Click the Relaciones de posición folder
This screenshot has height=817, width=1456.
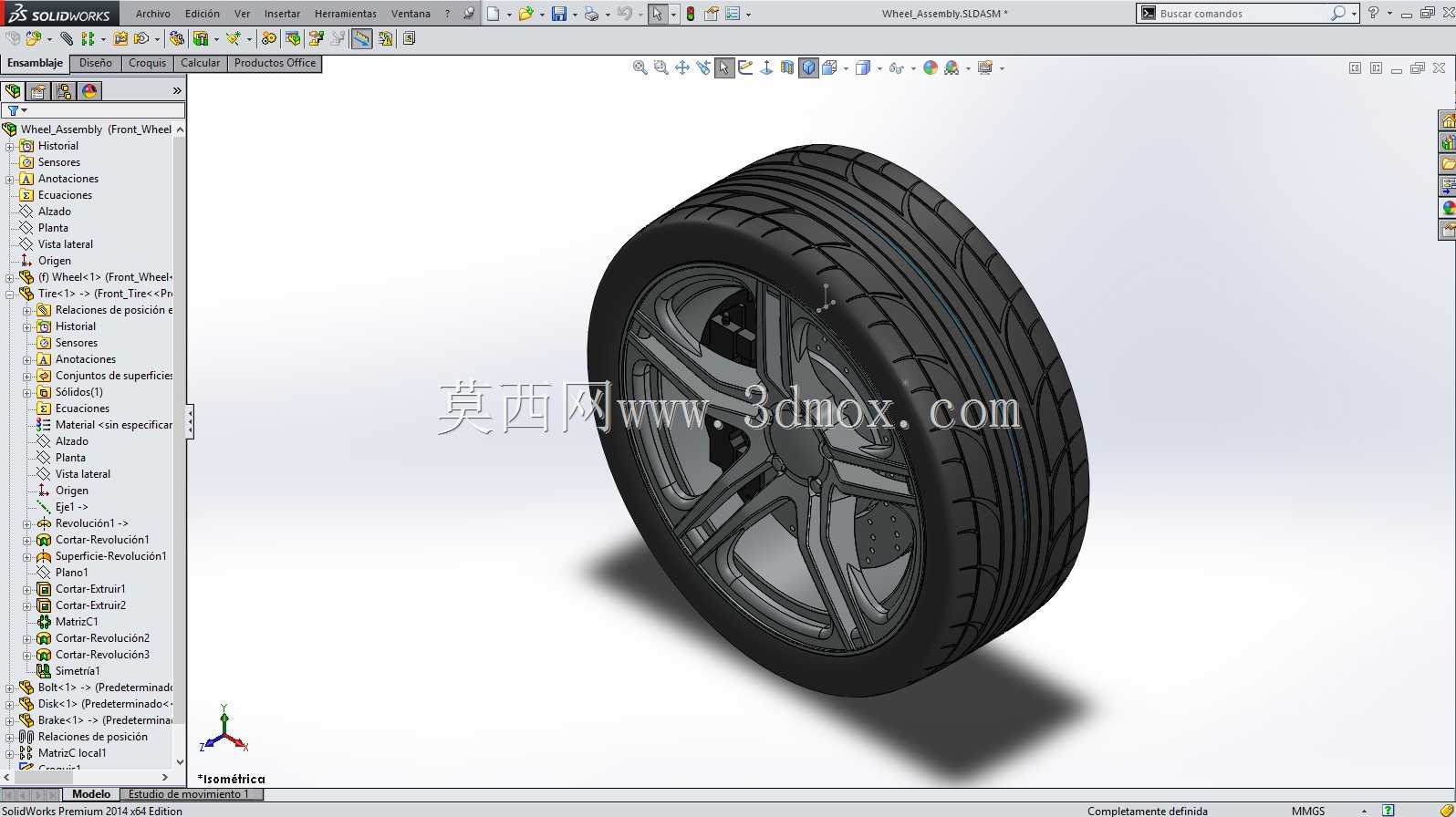(92, 737)
